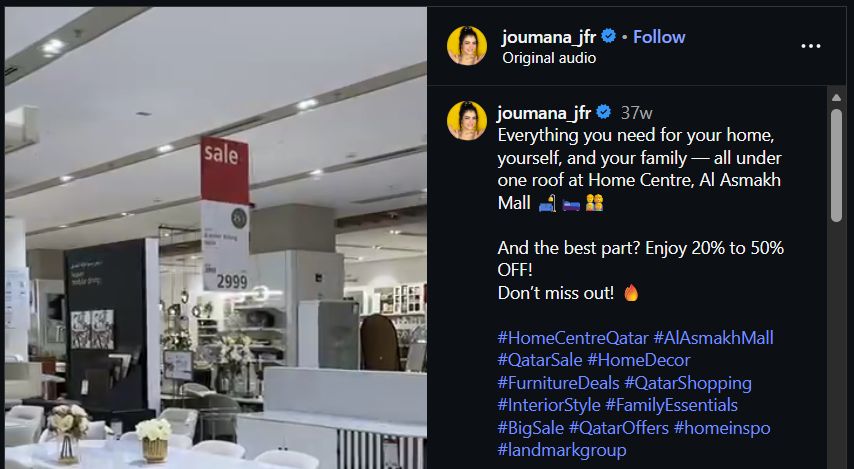Click the verified badge next to caption username
Screen dimensions: 854x469
coord(603,112)
